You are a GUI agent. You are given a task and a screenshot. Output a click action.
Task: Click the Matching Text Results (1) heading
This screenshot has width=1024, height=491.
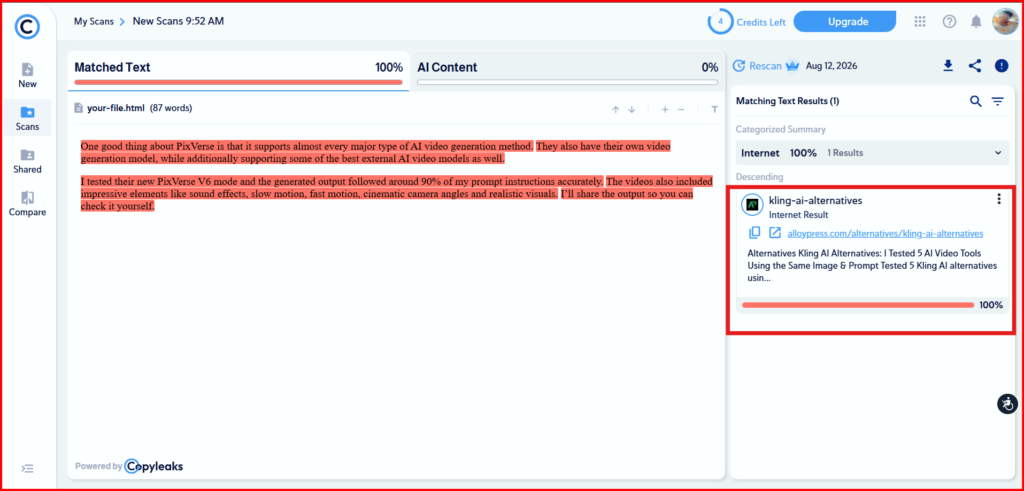pos(788,101)
